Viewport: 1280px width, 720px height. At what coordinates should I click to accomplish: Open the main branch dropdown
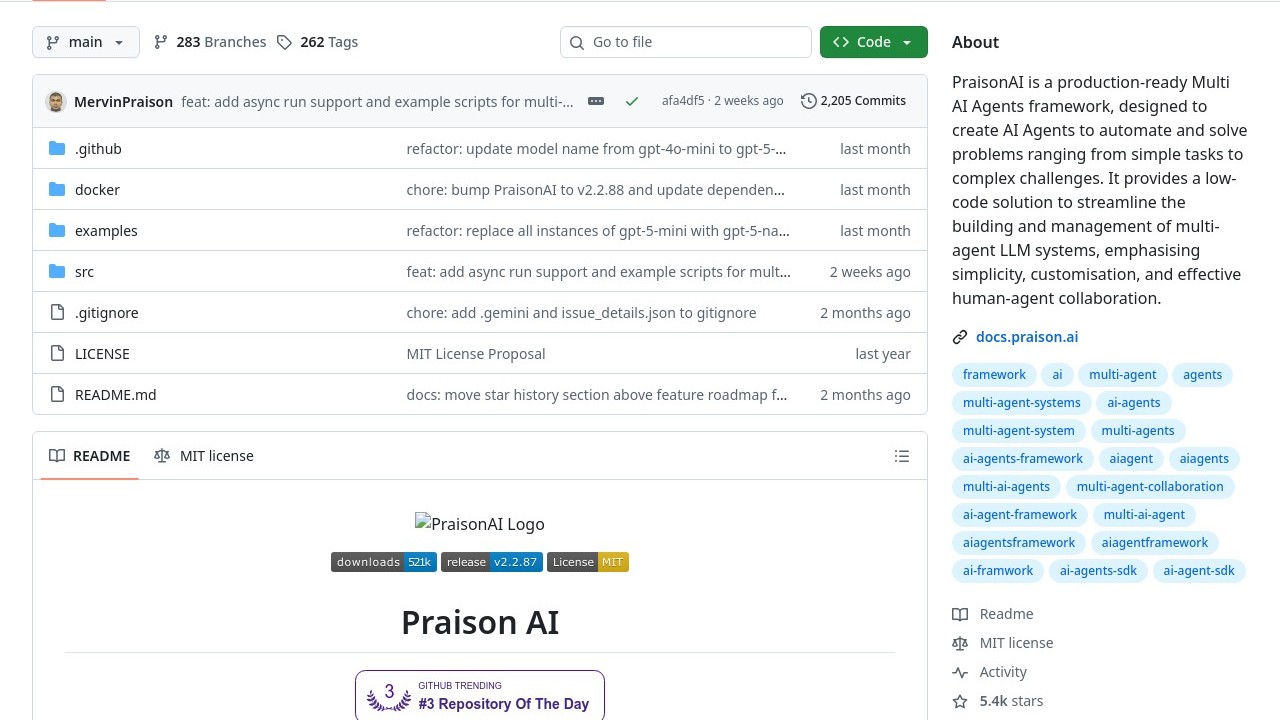86,42
